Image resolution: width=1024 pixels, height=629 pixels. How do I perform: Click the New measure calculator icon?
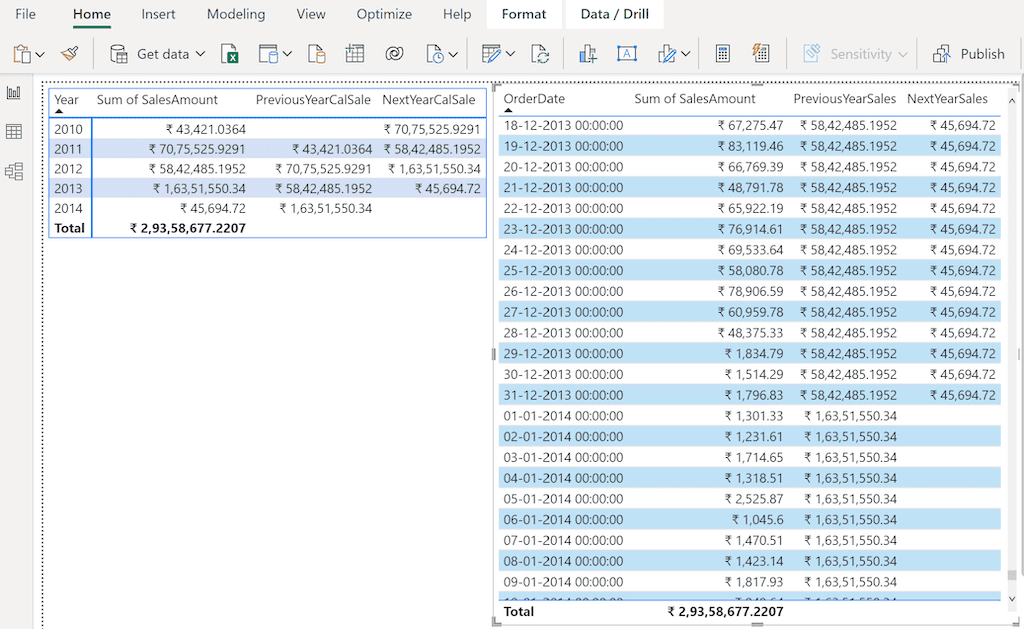(x=723, y=54)
